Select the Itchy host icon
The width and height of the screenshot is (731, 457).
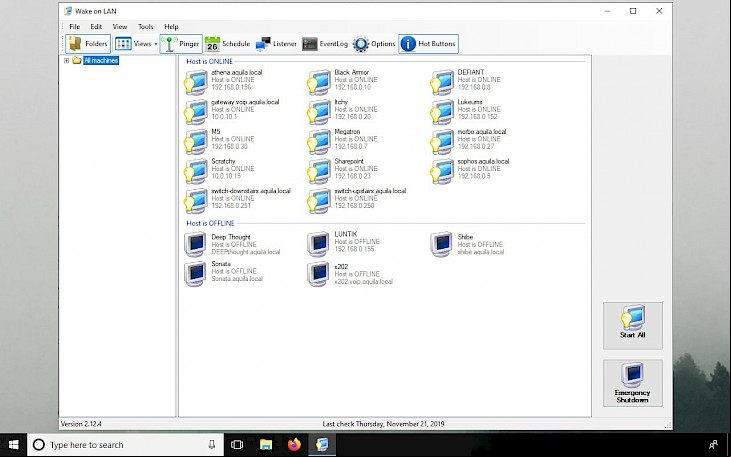pyautogui.click(x=318, y=112)
